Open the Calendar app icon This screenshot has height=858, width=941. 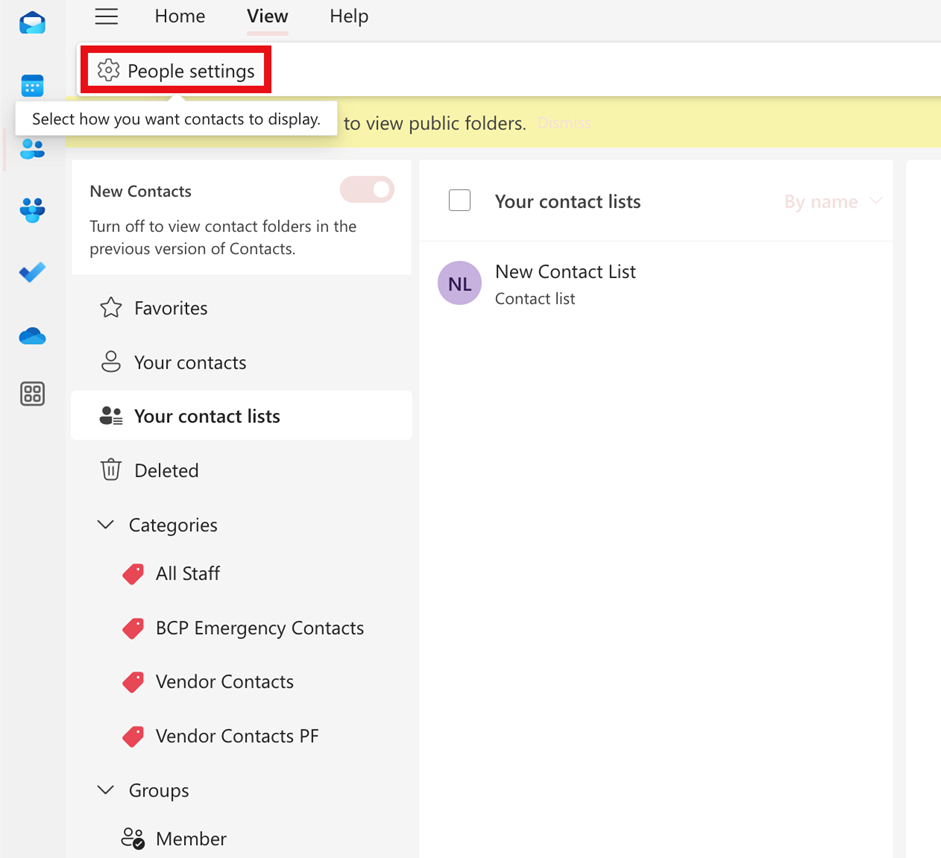[x=32, y=86]
